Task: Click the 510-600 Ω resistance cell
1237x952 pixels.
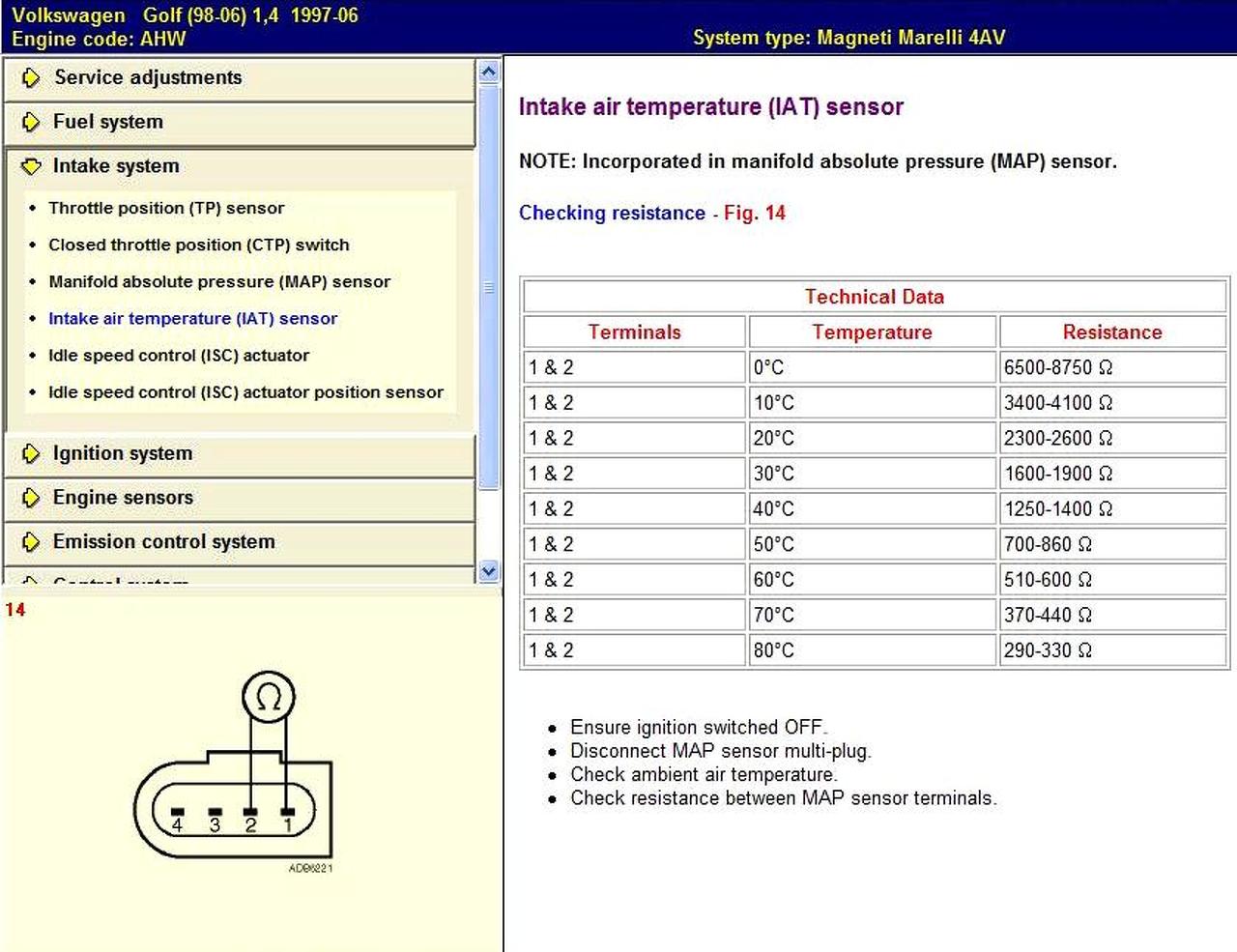Action: [x=1112, y=579]
